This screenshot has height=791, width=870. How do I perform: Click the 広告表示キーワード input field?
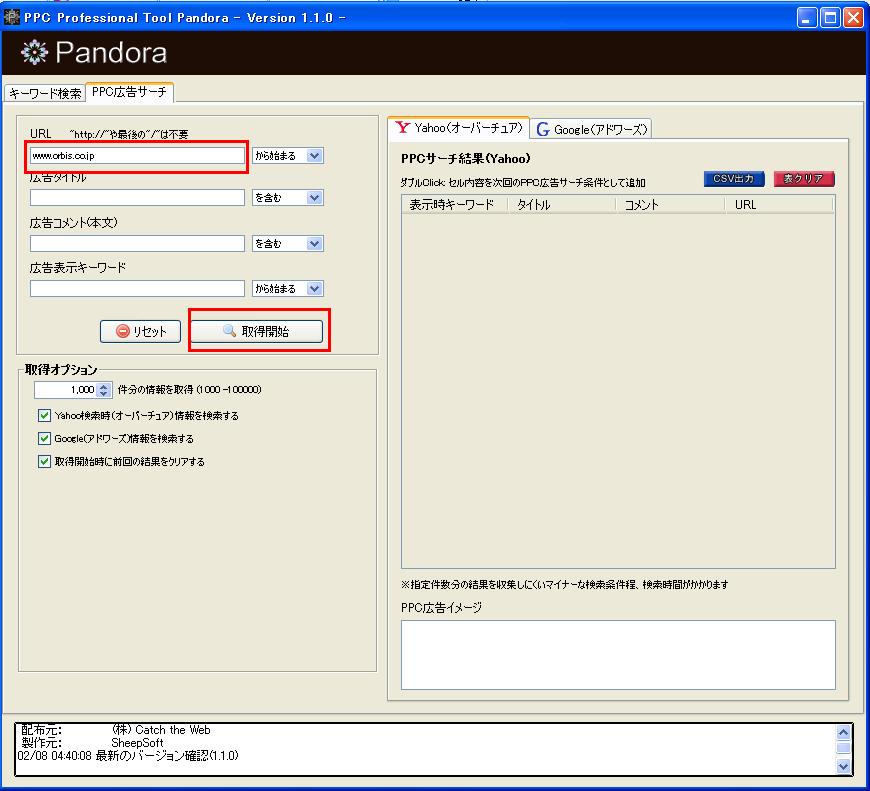click(137, 288)
